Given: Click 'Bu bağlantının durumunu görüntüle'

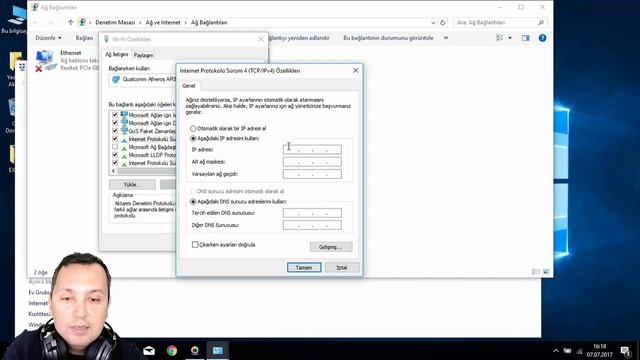Looking at the screenshot, I should click(x=388, y=38).
